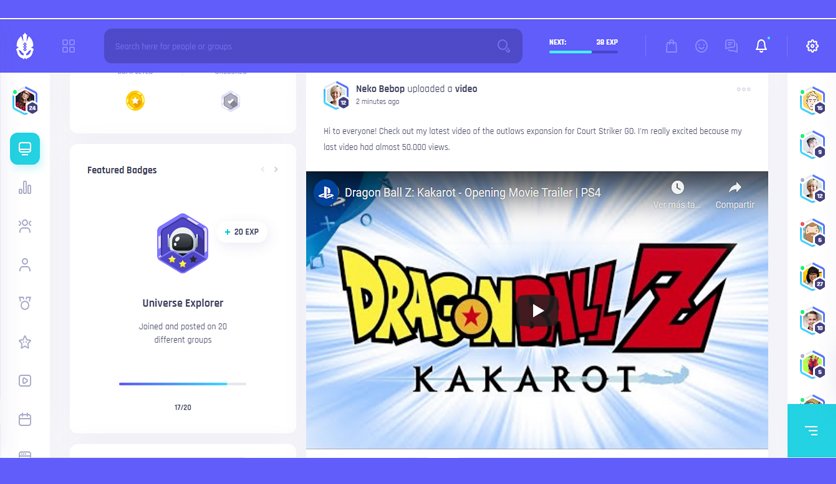Open your level 24 profile avatar

click(25, 101)
